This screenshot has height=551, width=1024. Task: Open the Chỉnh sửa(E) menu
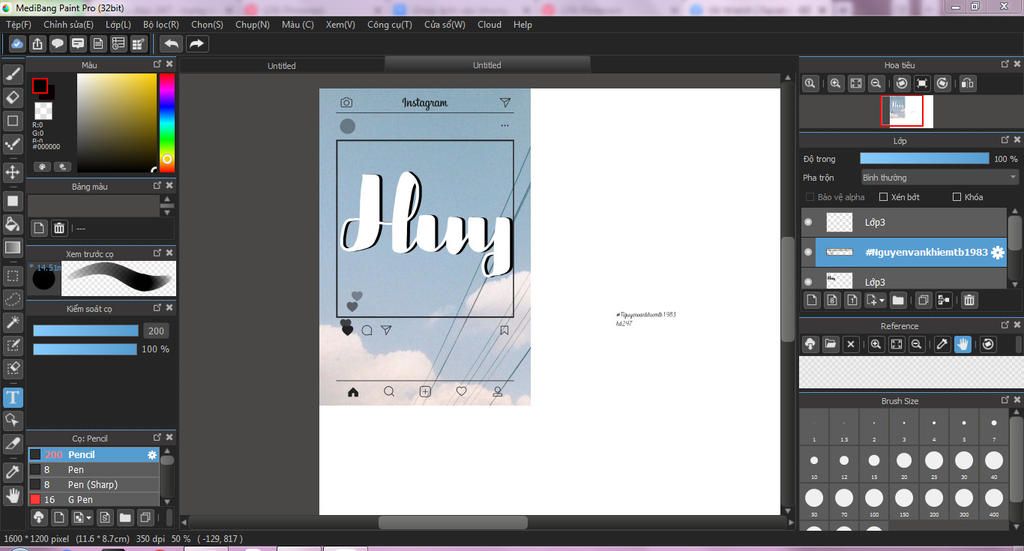click(x=68, y=25)
